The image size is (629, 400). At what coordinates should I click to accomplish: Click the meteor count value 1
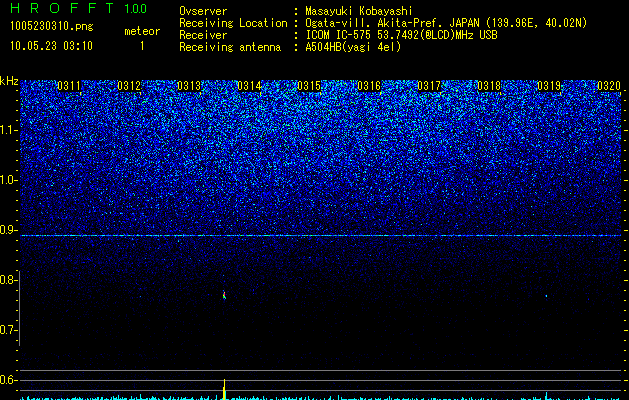coord(142,46)
